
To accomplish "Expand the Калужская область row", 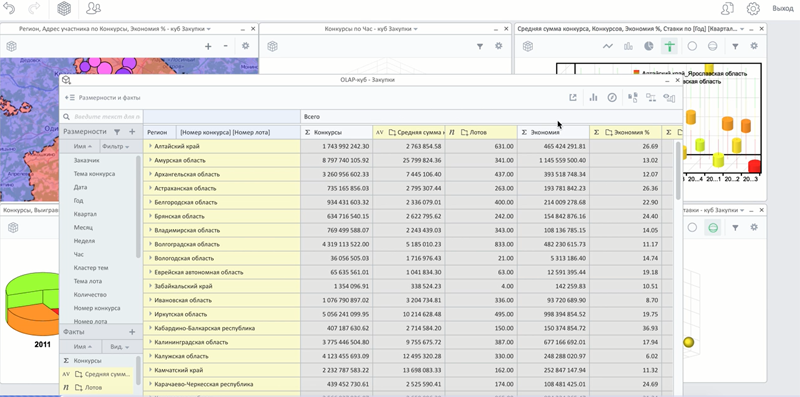I will [151, 356].
